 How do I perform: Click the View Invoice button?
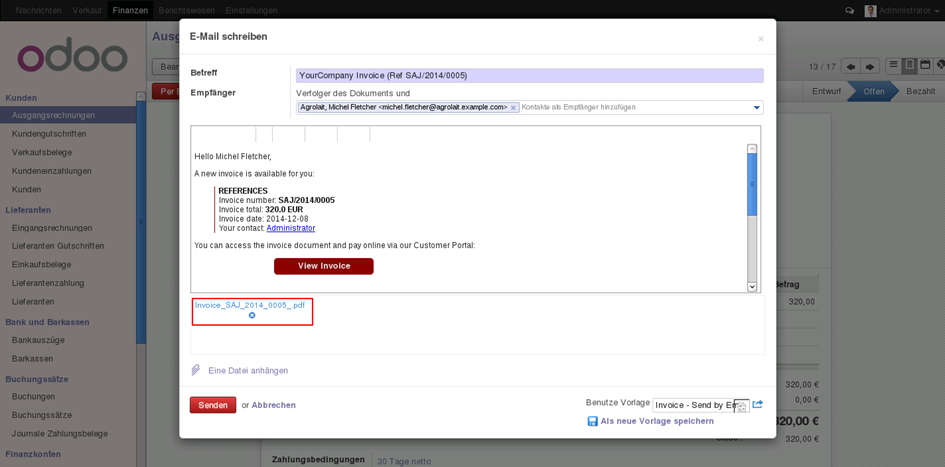[x=324, y=266]
